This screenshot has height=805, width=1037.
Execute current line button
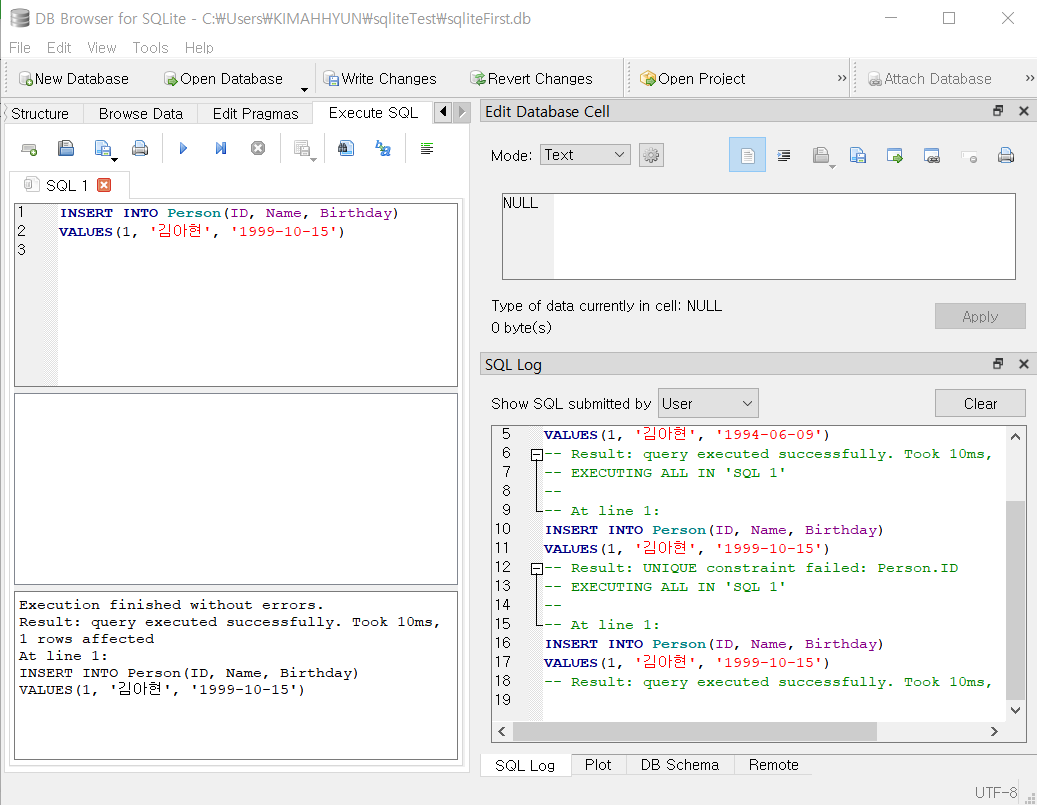(221, 149)
